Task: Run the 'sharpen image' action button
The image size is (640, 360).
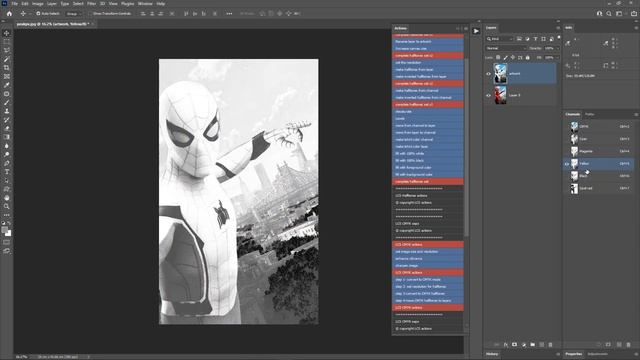Action: [x=428, y=265]
